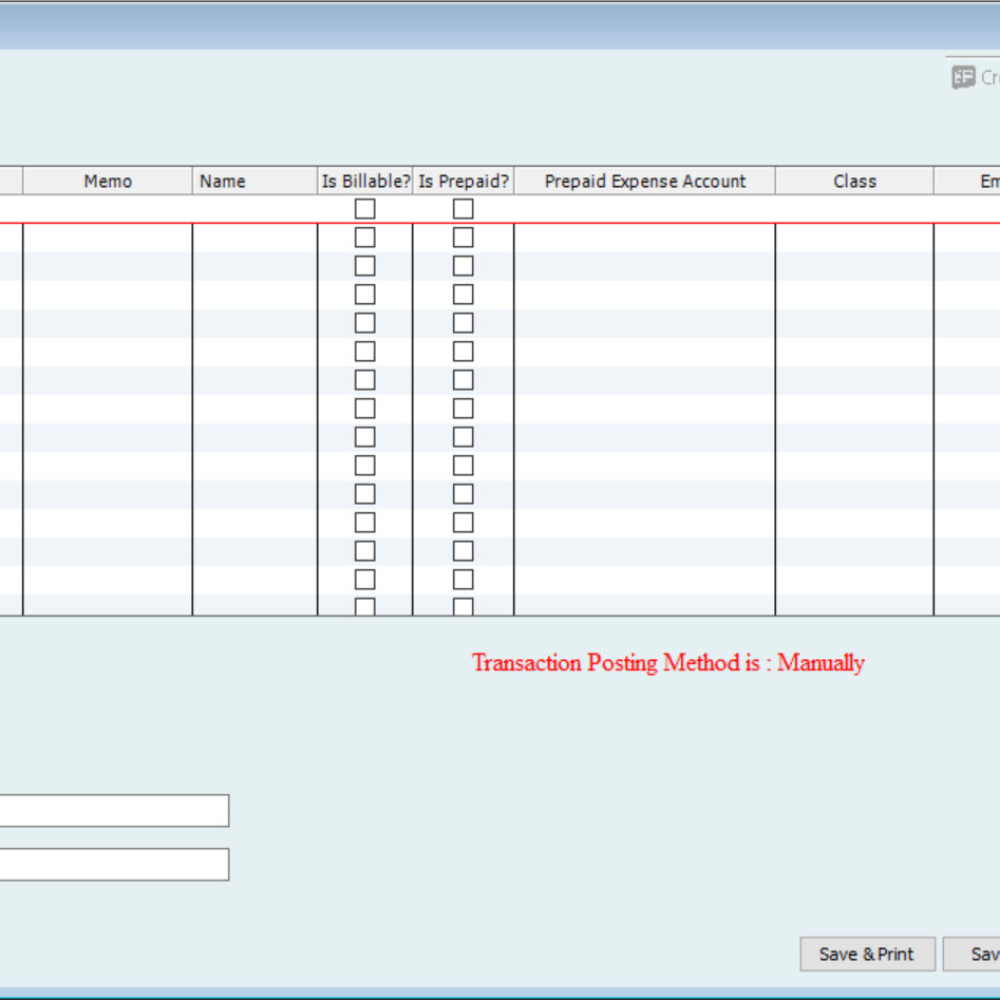Enable Is Prepaid in the fifth row
1000x1000 pixels.
click(x=463, y=323)
